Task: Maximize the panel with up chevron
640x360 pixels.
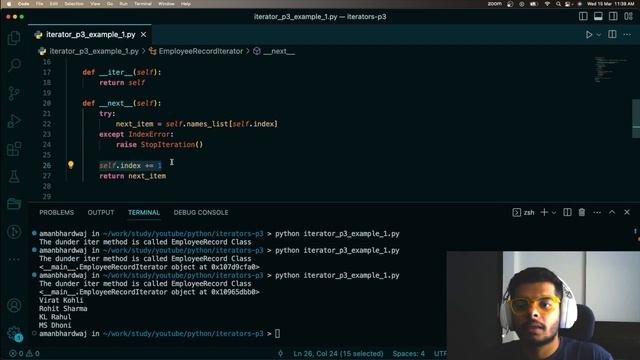Action: [612, 212]
